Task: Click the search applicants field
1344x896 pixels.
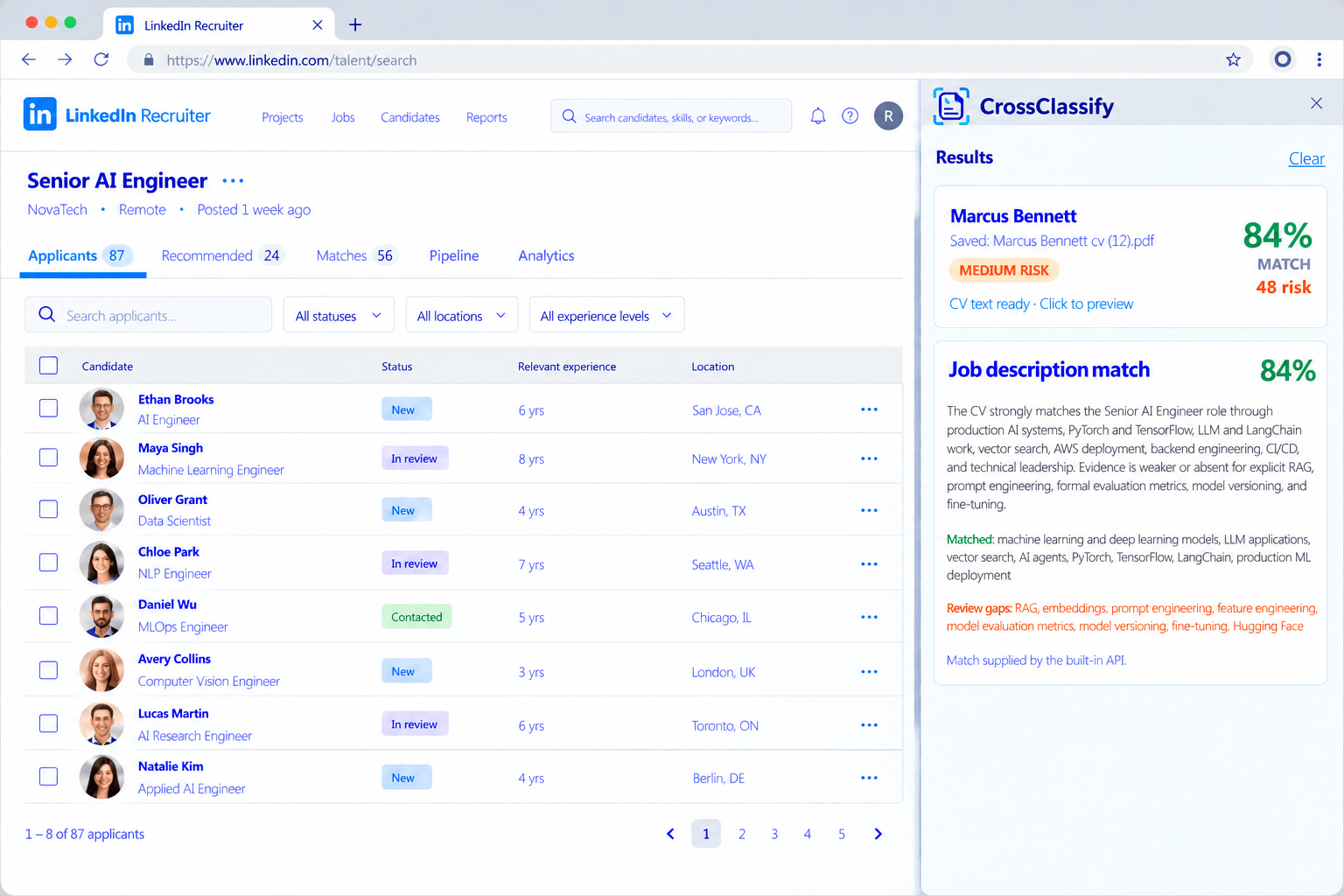Action: (x=149, y=315)
